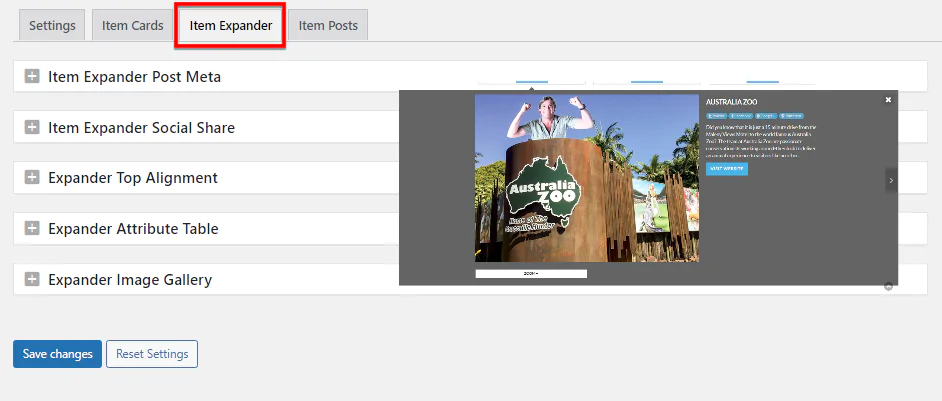Open the Settings tab
The width and height of the screenshot is (942, 401).
click(52, 25)
